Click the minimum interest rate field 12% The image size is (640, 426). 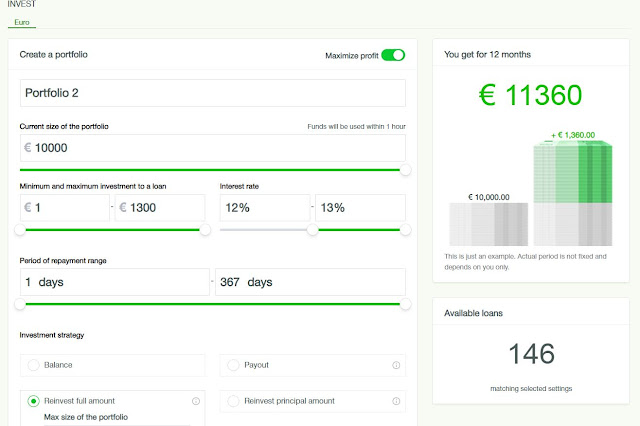coord(265,208)
